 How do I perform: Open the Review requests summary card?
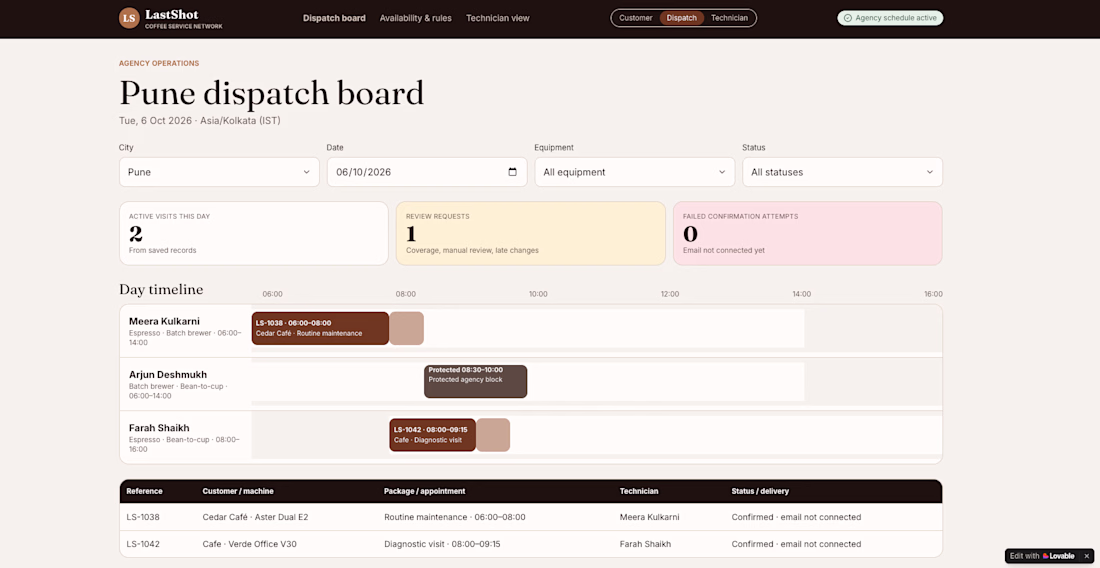click(530, 234)
